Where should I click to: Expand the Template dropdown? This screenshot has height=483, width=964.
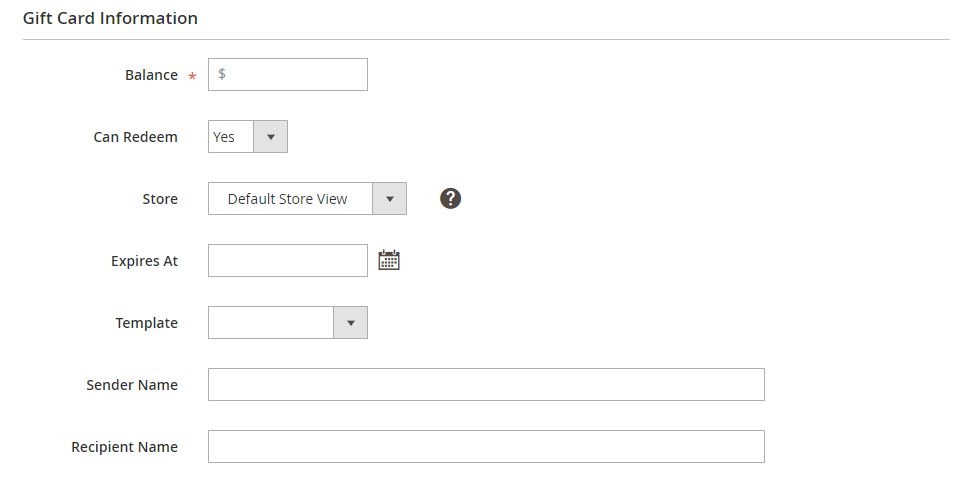coord(350,323)
